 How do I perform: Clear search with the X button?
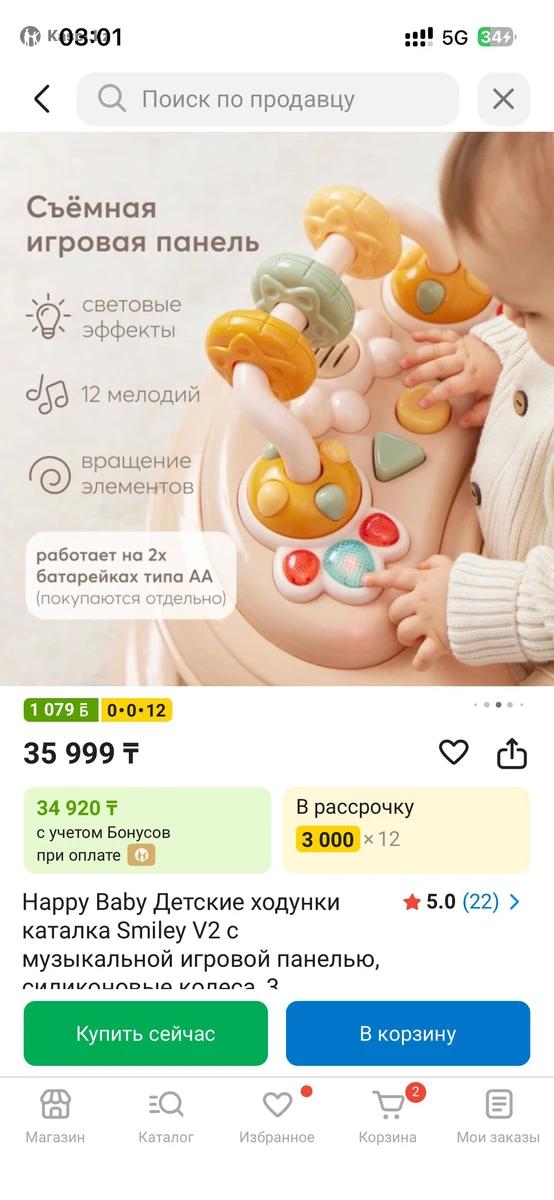click(x=503, y=99)
